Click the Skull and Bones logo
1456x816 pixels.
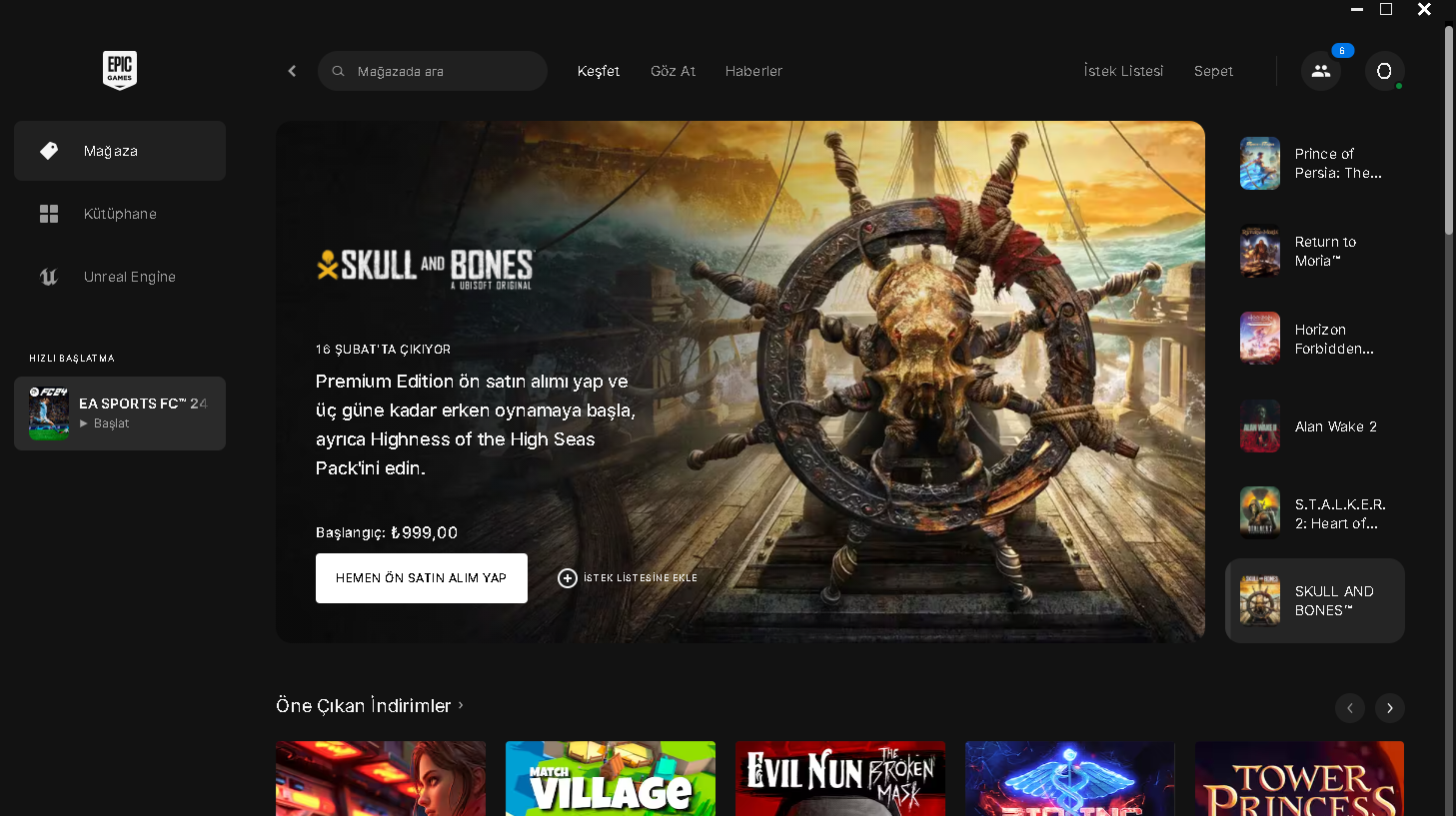pos(426,268)
